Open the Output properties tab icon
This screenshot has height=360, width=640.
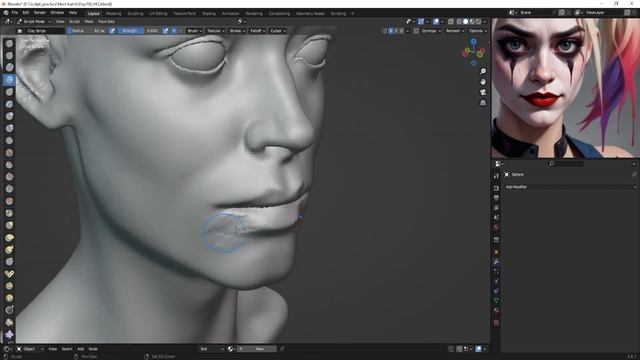tap(496, 198)
